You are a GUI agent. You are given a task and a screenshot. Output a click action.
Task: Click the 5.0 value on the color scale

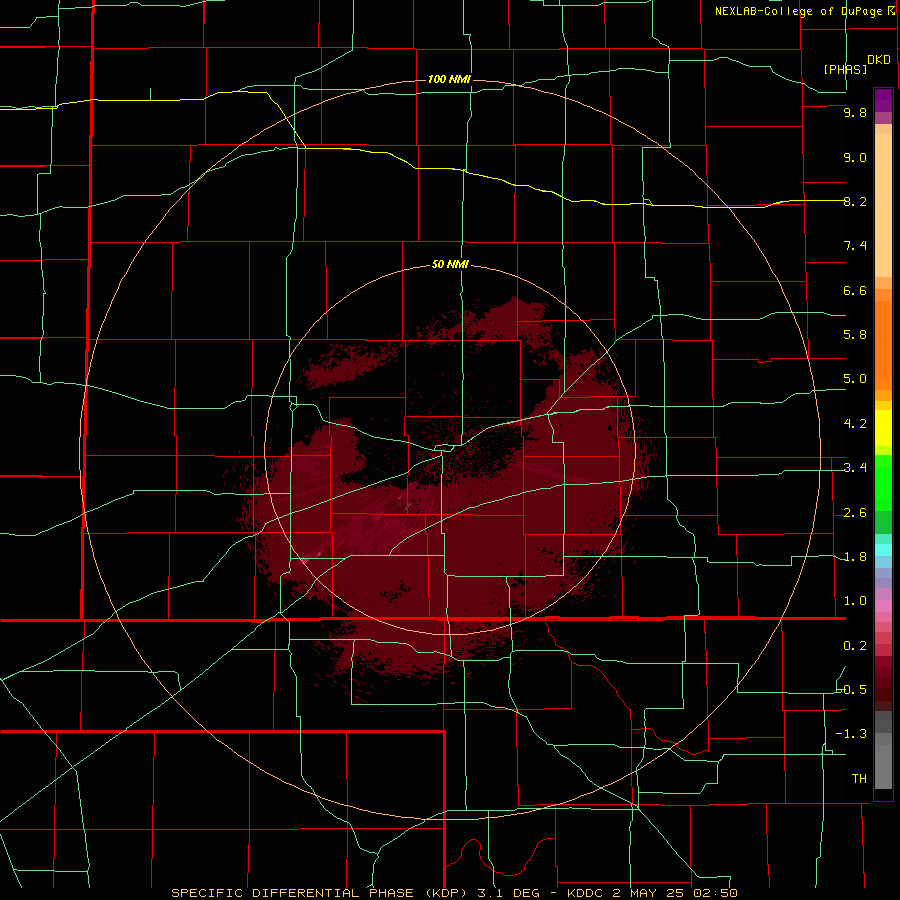click(x=855, y=379)
